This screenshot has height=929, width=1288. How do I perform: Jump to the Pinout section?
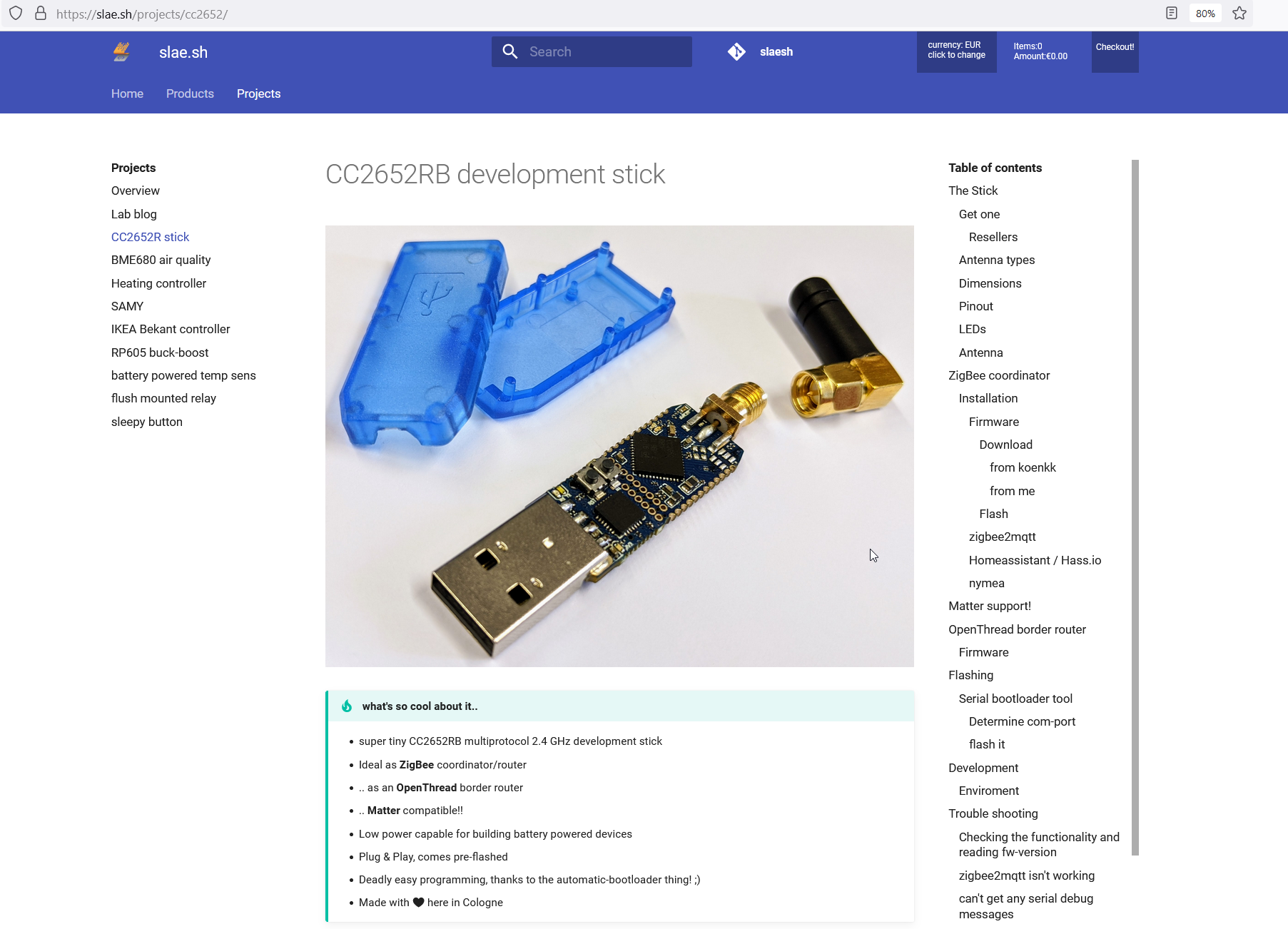(x=975, y=306)
